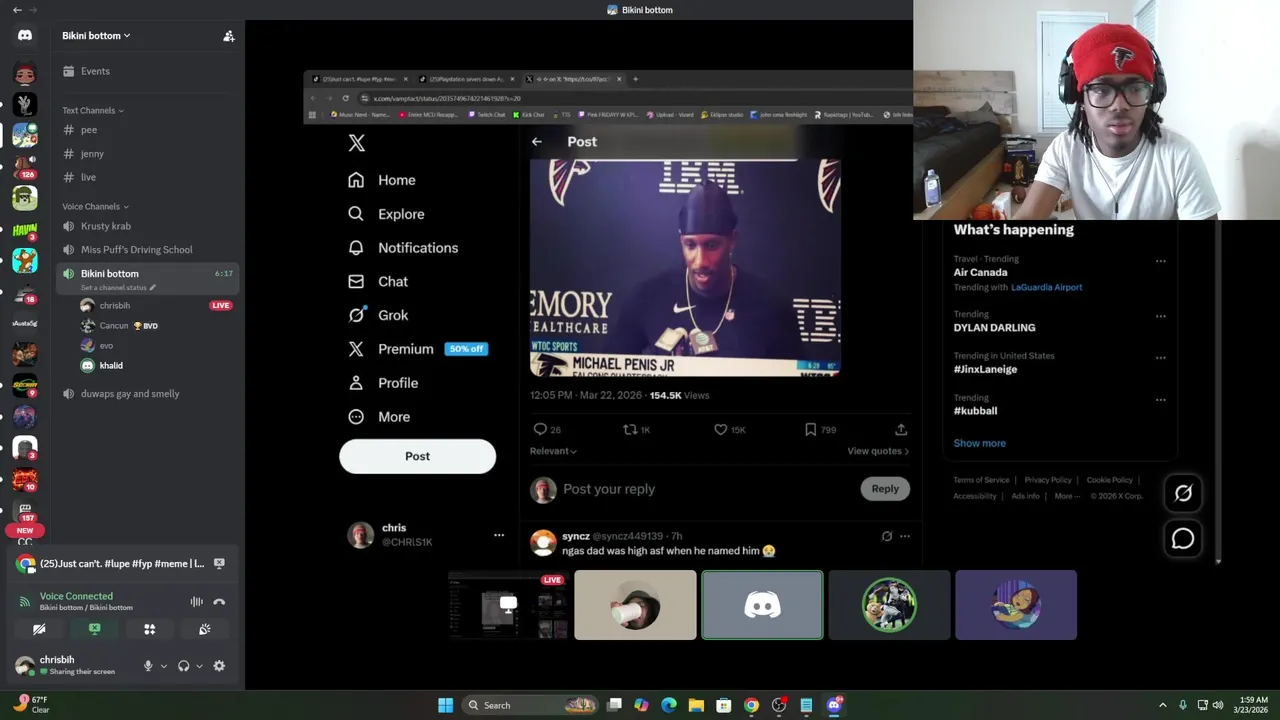Expand the Bikini bottom server dropdown
This screenshot has height=720, width=1280.
click(96, 36)
